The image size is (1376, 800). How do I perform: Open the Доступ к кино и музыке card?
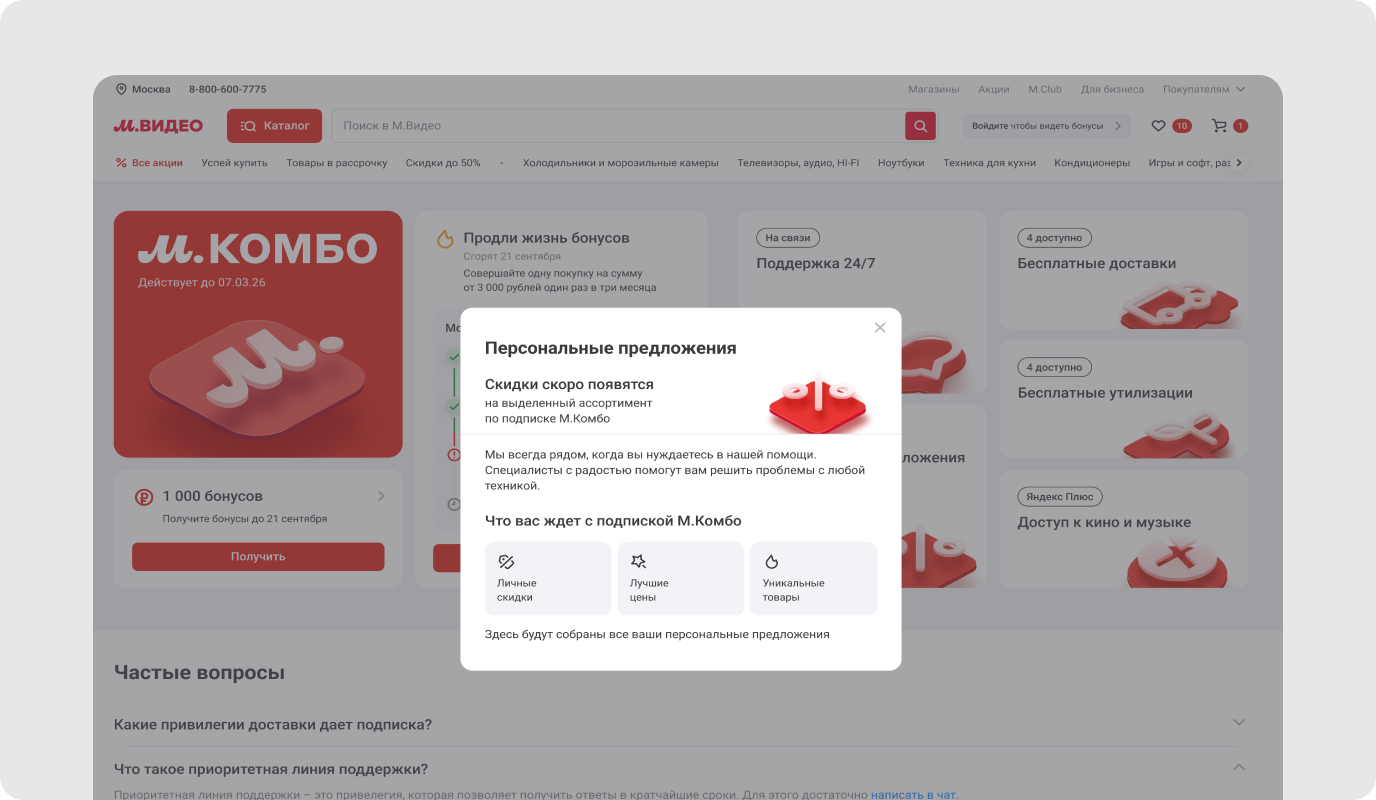1123,528
